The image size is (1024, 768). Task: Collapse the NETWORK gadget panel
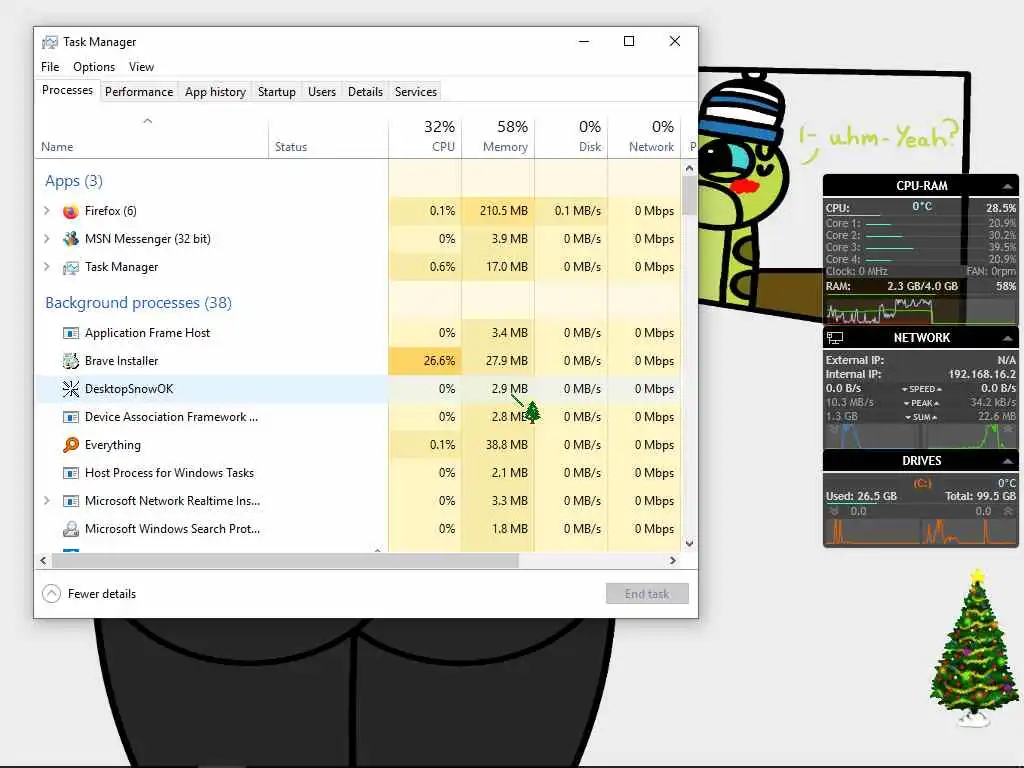pos(1008,338)
